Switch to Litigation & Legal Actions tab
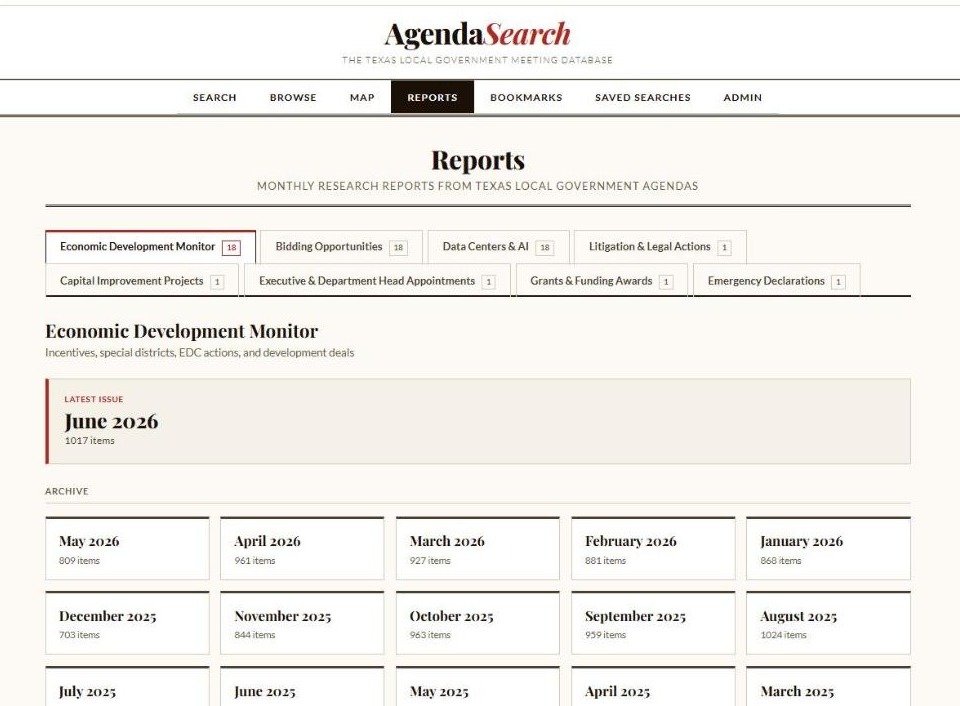The image size is (960, 706). point(660,247)
